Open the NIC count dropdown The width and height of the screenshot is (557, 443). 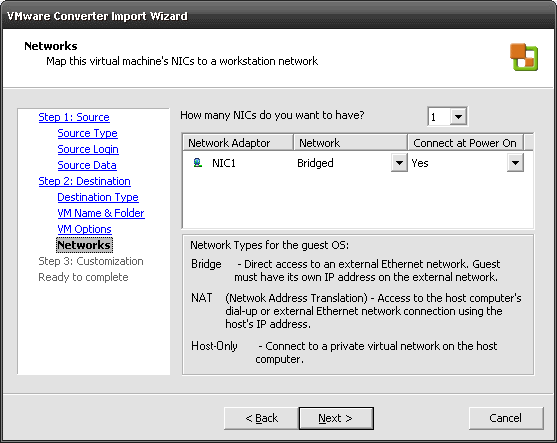tap(458, 117)
